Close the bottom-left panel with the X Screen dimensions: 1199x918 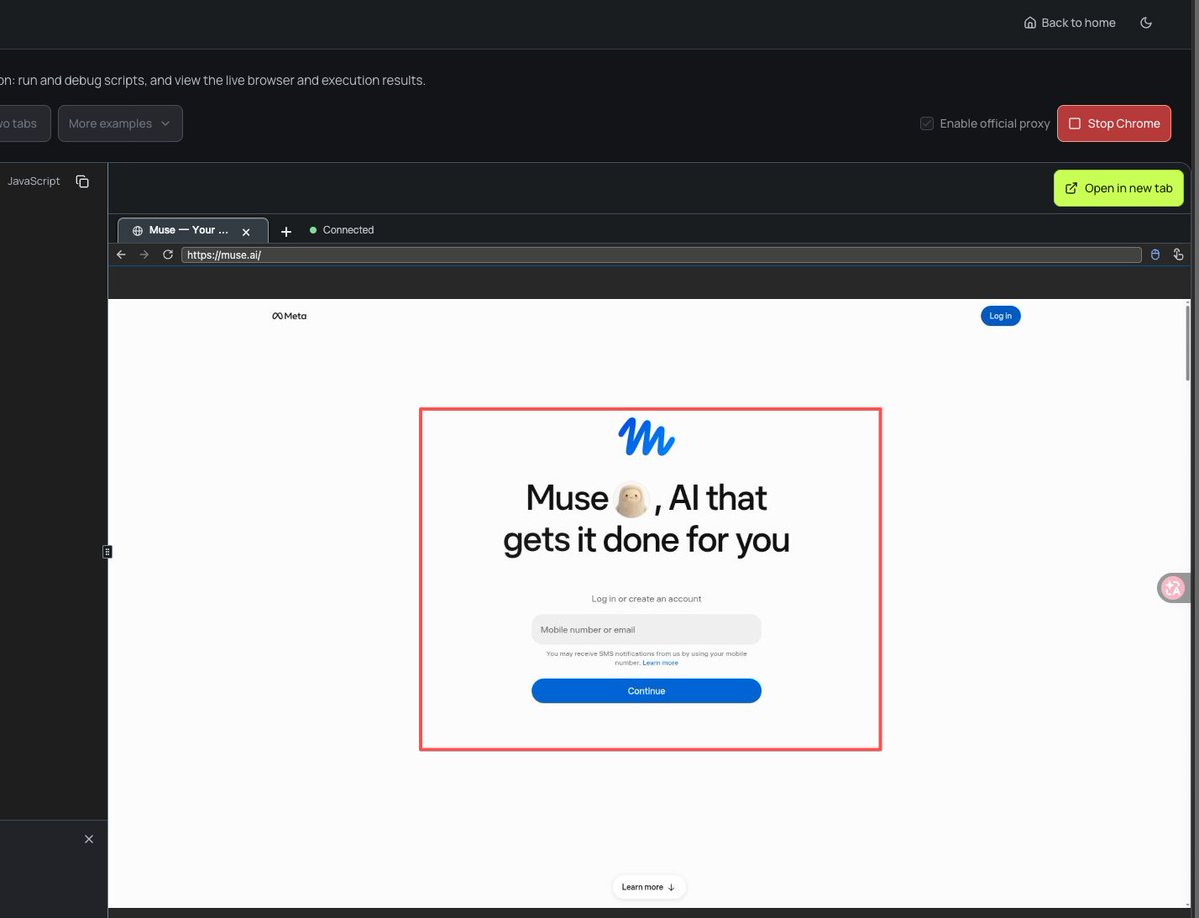(89, 839)
